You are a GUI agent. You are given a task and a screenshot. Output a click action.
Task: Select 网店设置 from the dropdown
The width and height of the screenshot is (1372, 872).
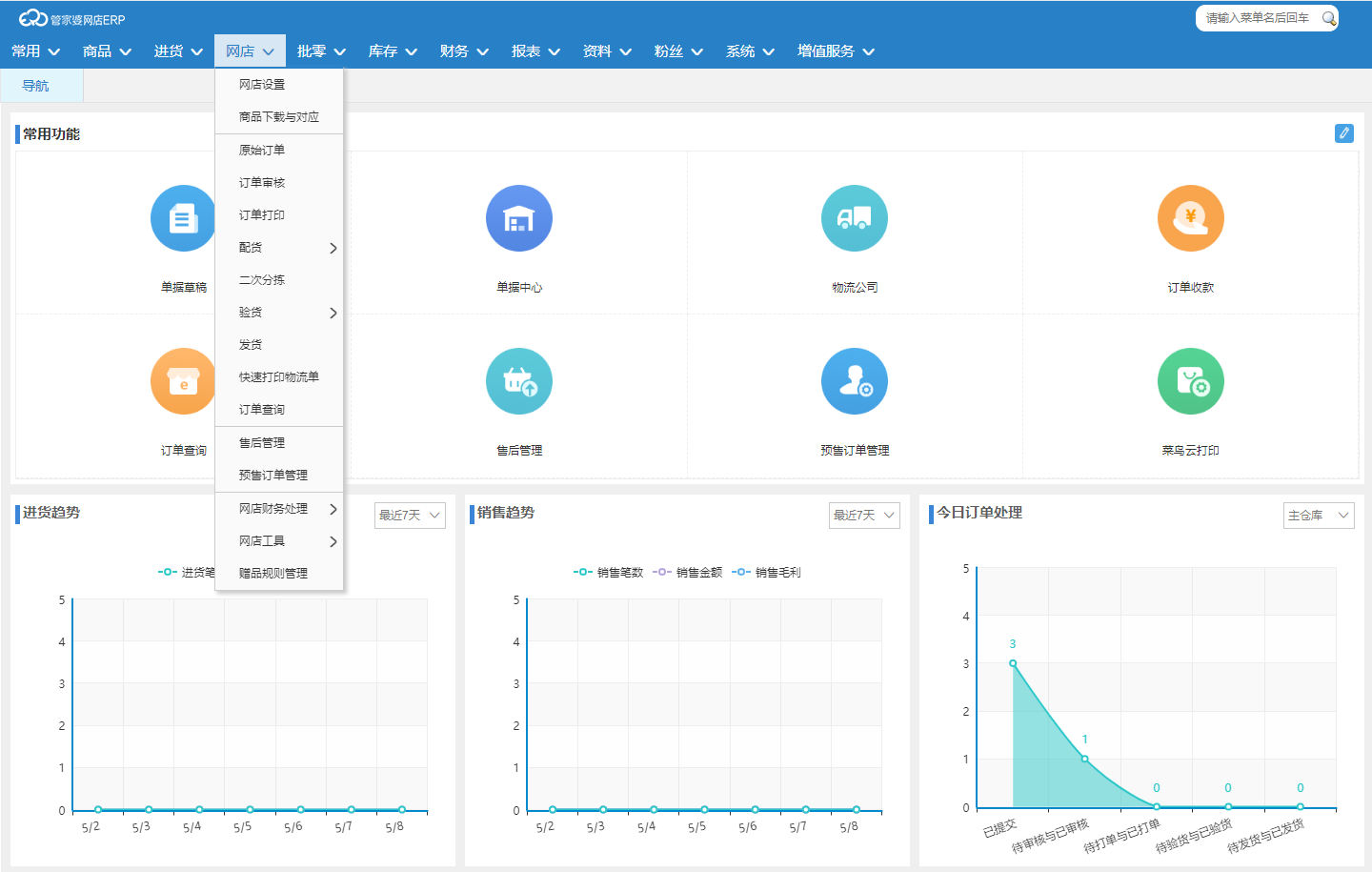[279, 85]
